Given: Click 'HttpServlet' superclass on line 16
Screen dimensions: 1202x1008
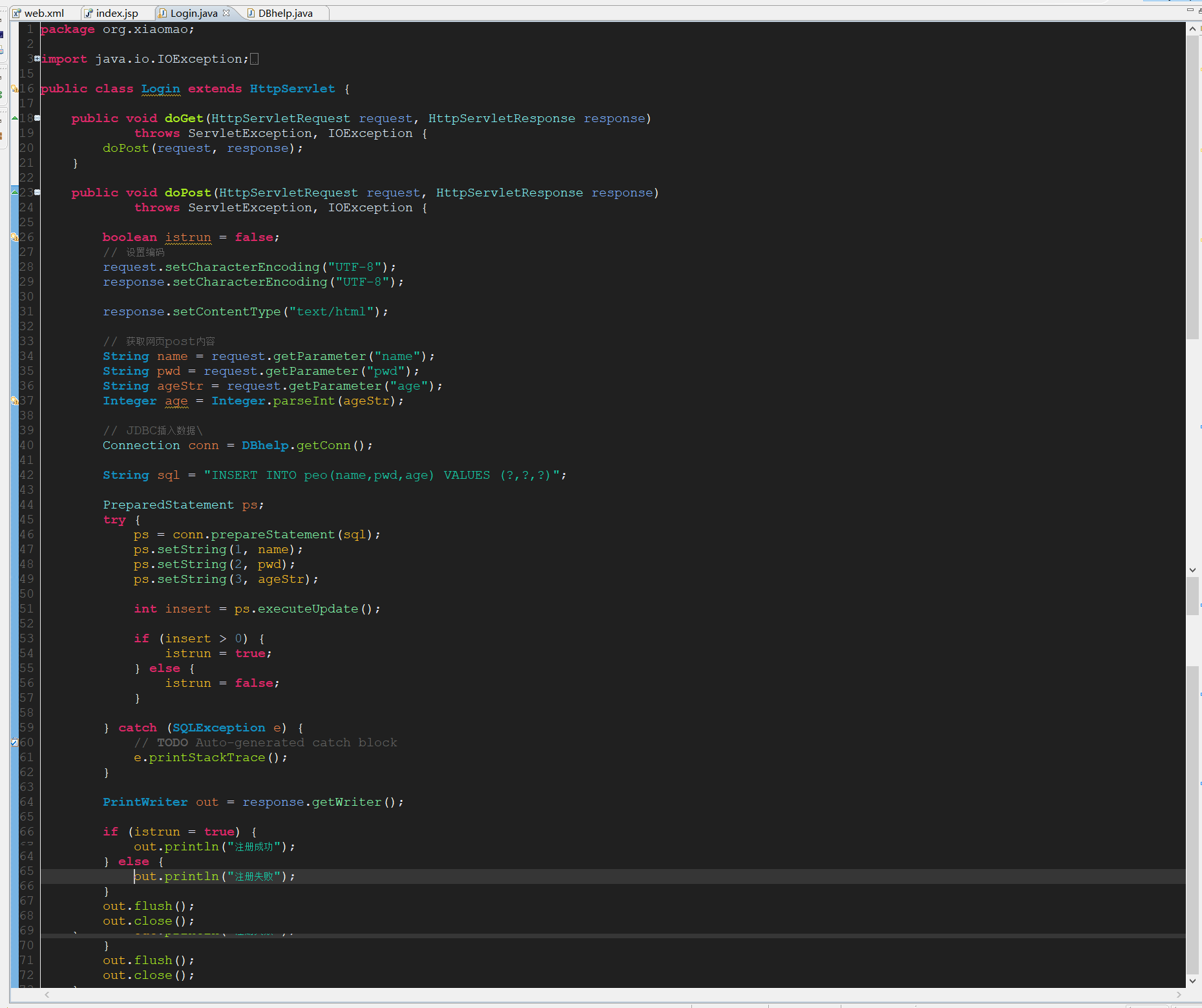Looking at the screenshot, I should click(293, 89).
